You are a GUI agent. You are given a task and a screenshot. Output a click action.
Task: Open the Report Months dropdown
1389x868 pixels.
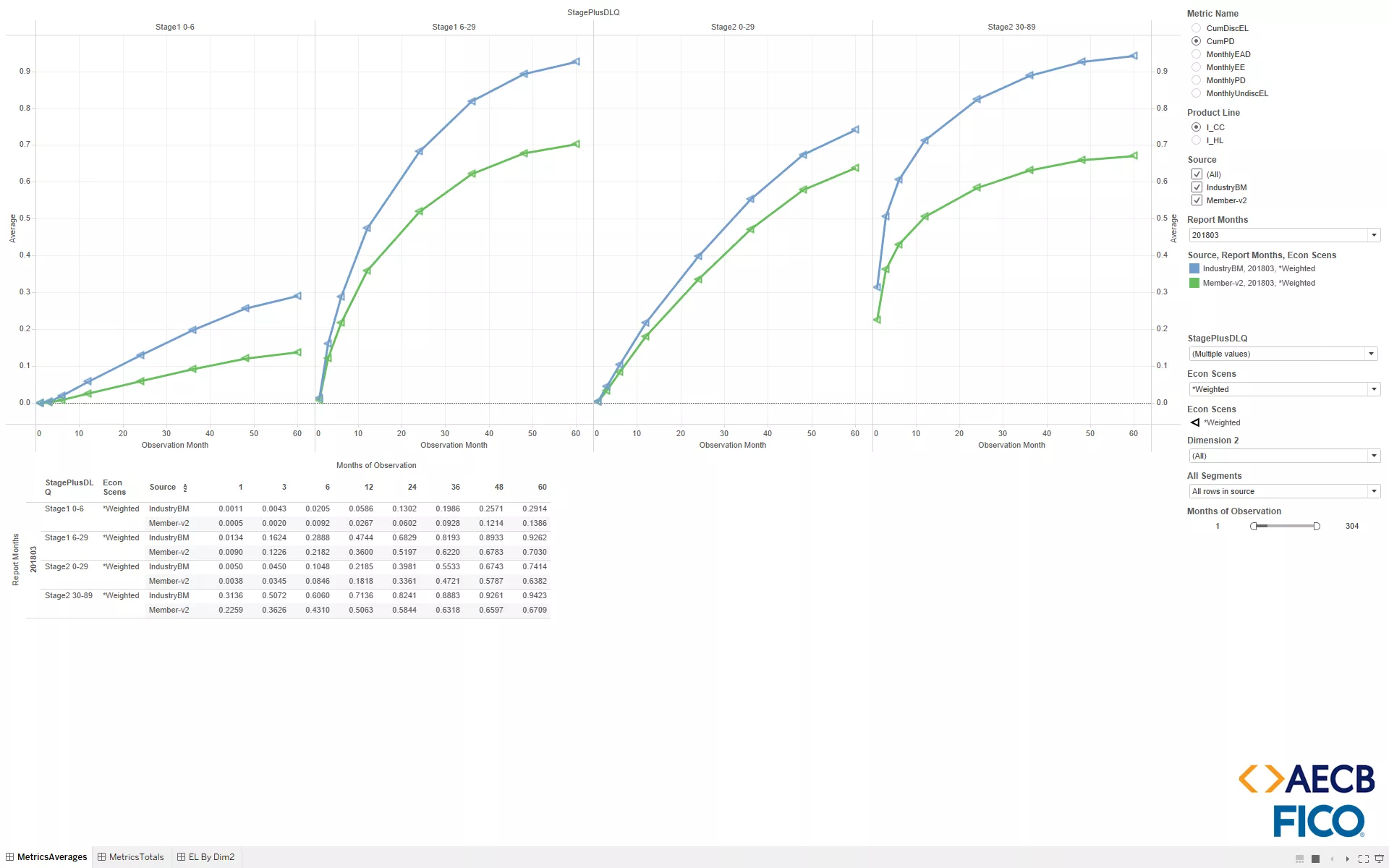point(1374,234)
